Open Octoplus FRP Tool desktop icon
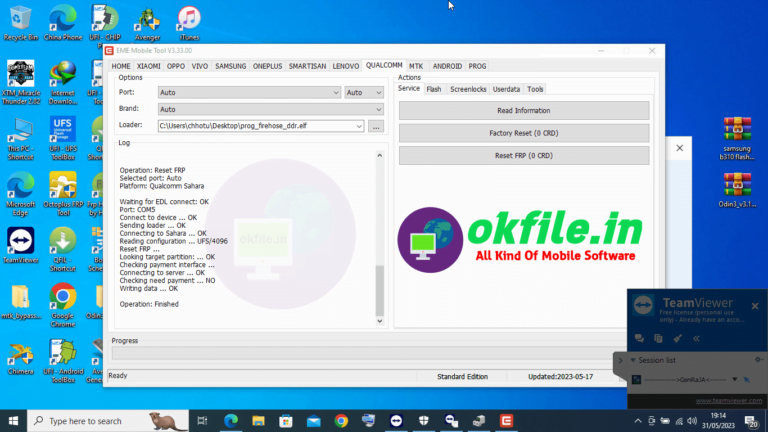The image size is (768, 432). pyautogui.click(x=63, y=194)
